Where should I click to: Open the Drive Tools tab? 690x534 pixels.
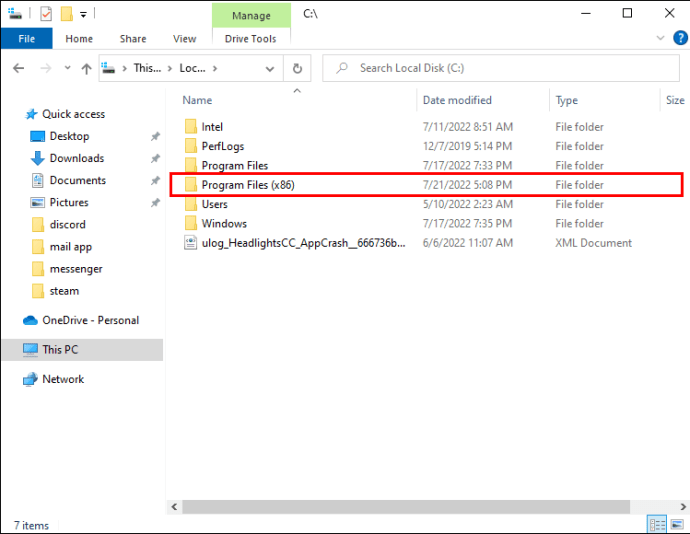coord(250,39)
